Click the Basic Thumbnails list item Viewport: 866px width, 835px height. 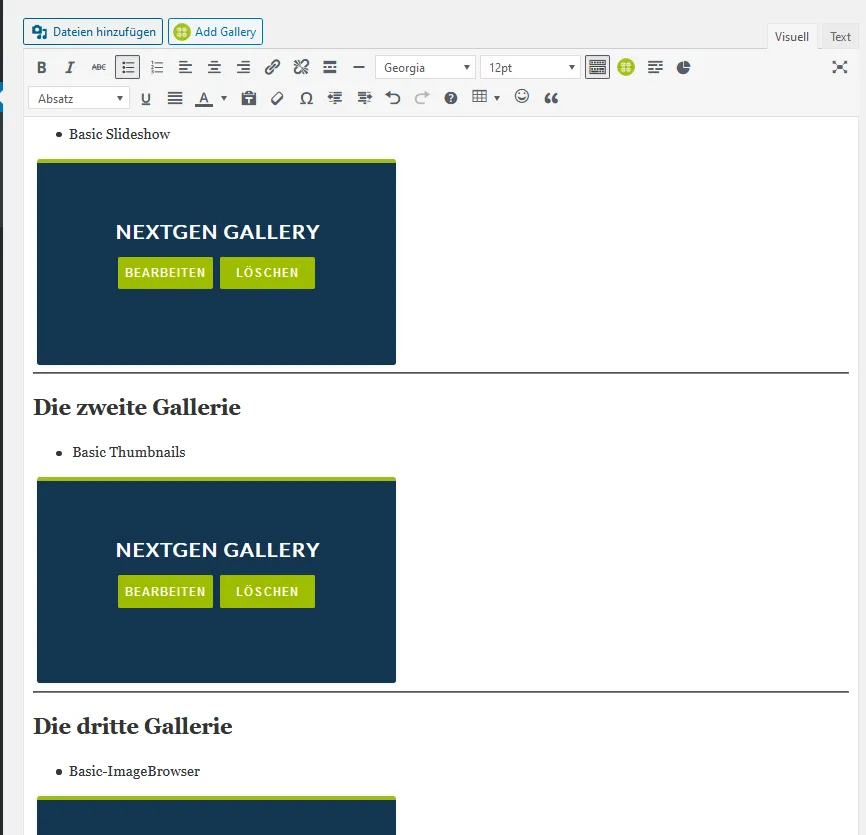(129, 452)
